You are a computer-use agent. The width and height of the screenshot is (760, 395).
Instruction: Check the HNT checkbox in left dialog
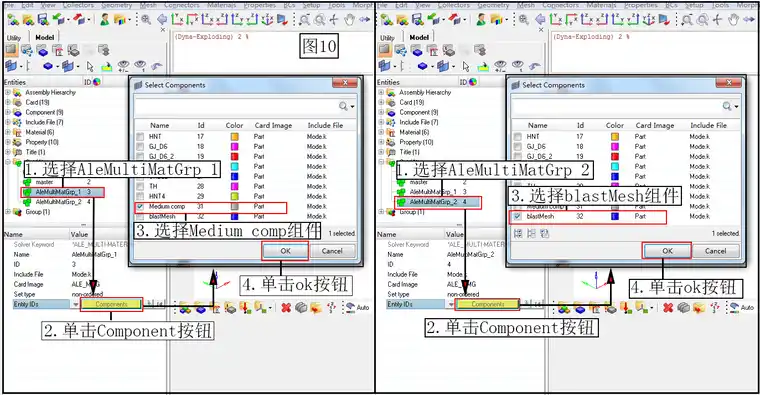pyautogui.click(x=140, y=137)
